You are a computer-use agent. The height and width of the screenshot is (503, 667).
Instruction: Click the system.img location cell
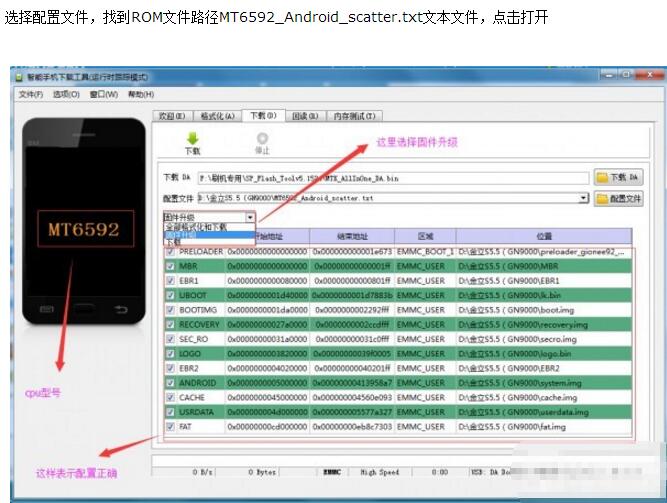coord(544,383)
